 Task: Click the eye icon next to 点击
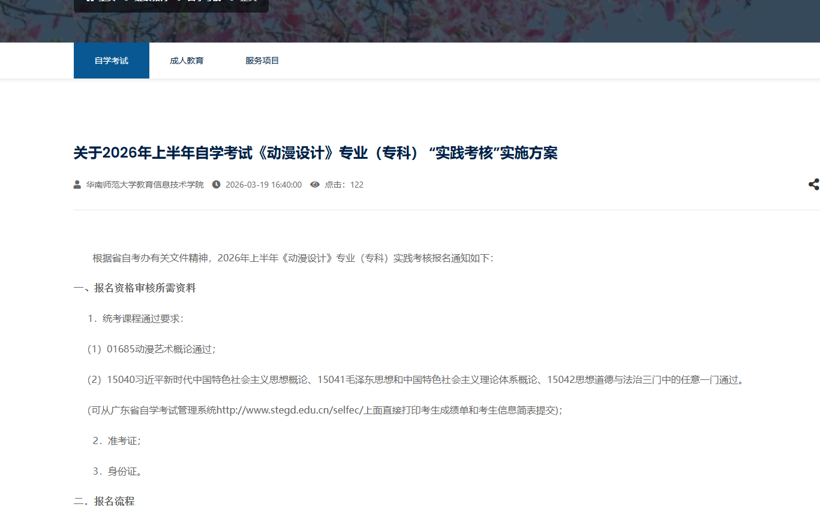click(315, 185)
